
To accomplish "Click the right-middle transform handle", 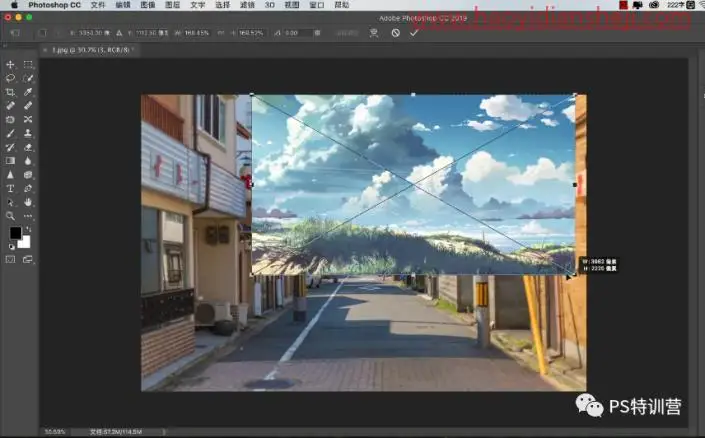I will [x=575, y=184].
